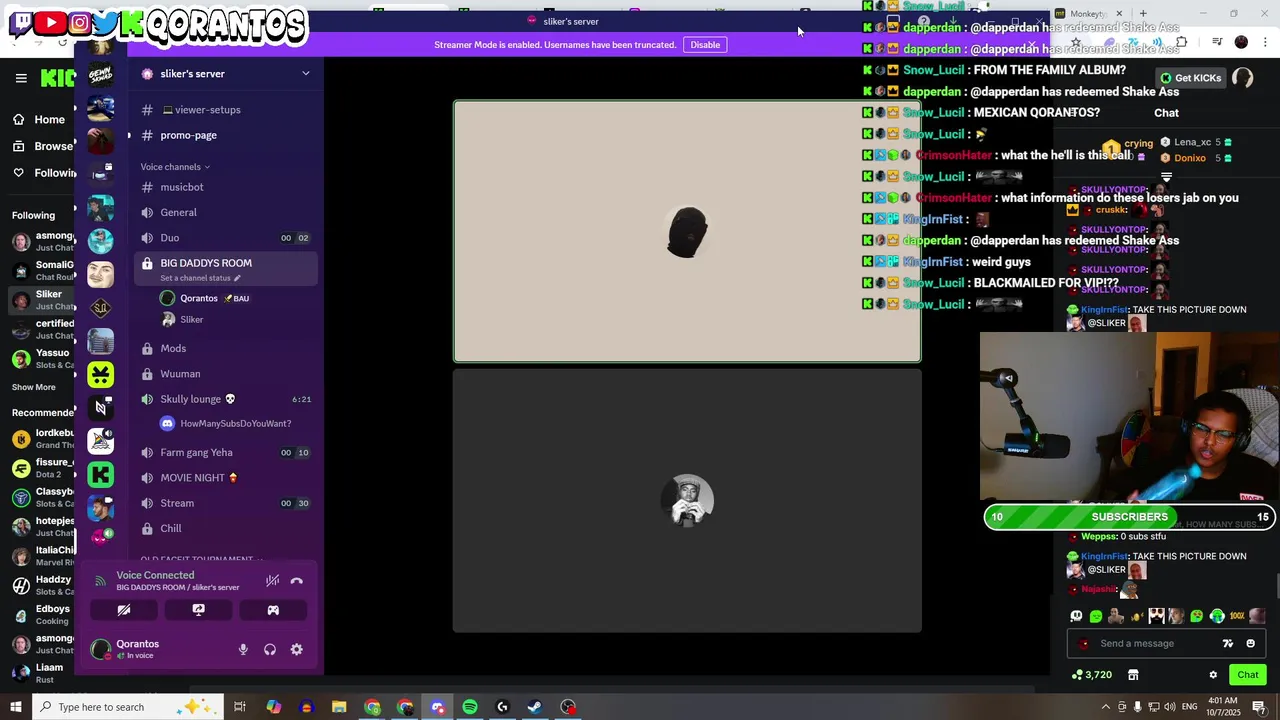Join the Skully lounge voice channel
The height and width of the screenshot is (720, 1280).
(x=226, y=399)
